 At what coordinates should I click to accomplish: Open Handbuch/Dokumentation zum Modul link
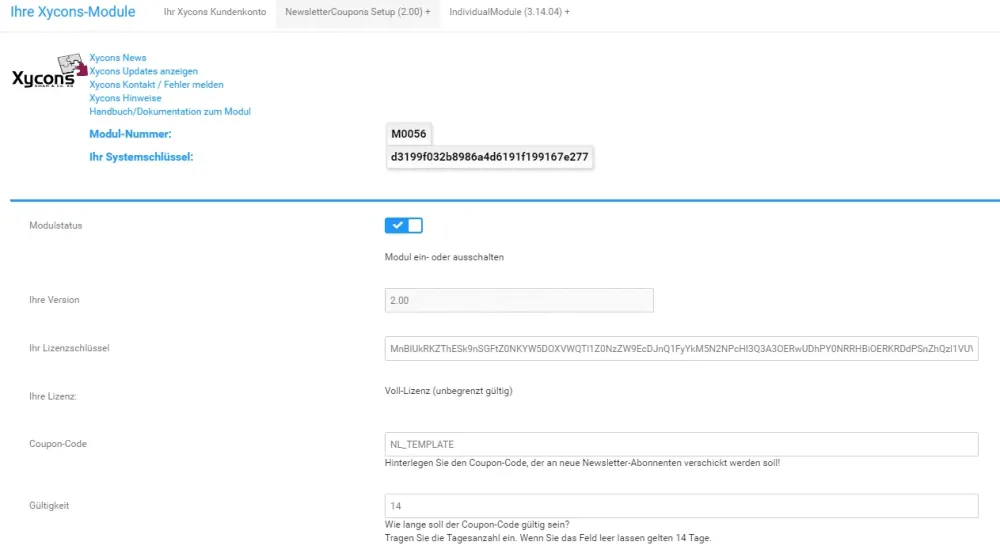pos(170,111)
